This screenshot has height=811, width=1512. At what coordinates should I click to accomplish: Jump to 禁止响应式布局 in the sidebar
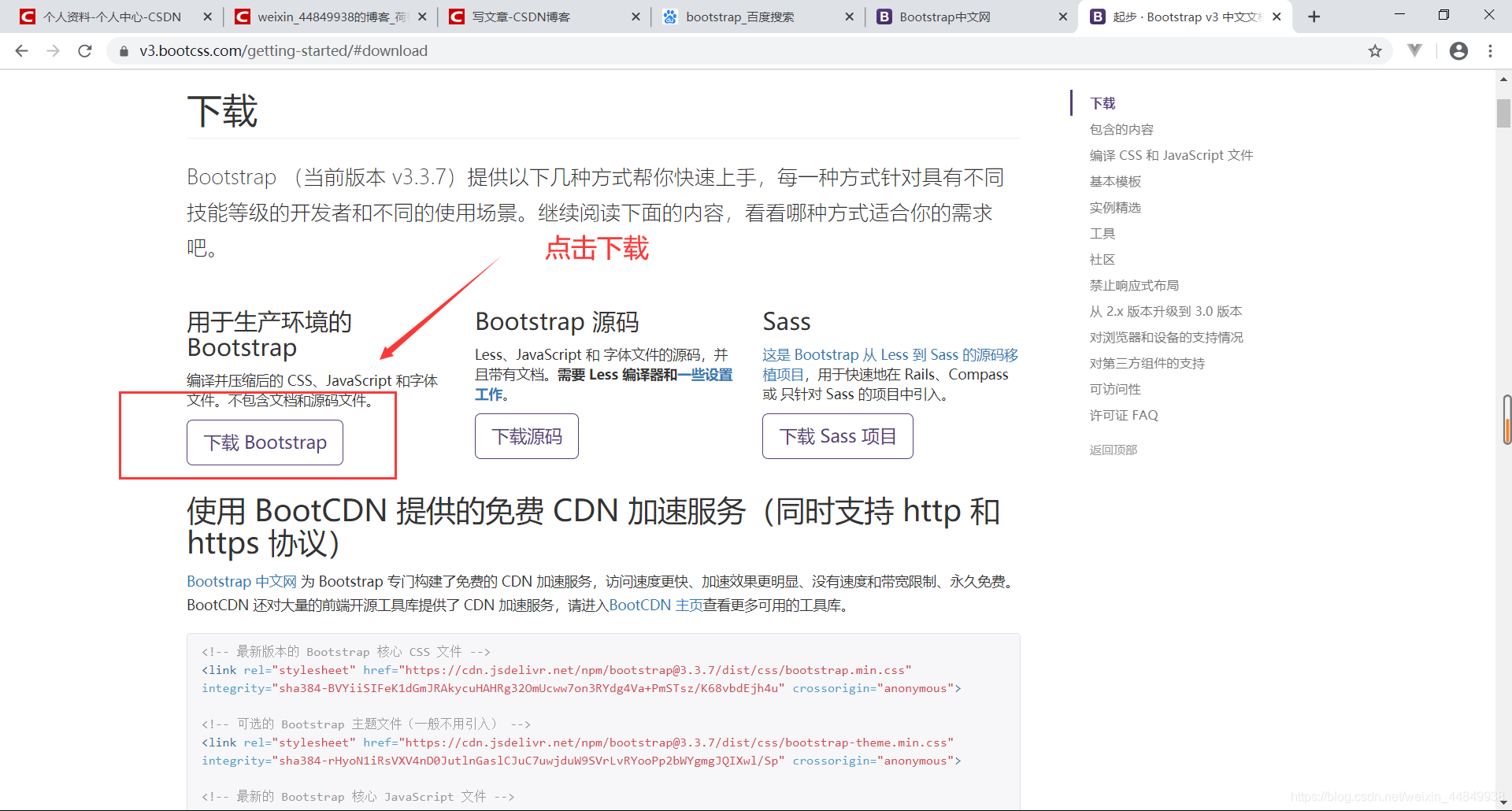[1134, 285]
